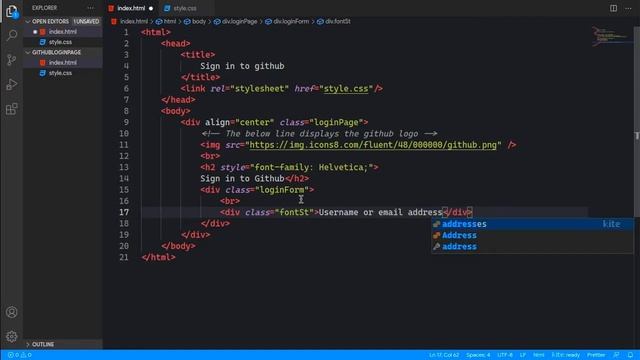Click line number 15 in the gutter

pyautogui.click(x=124, y=190)
